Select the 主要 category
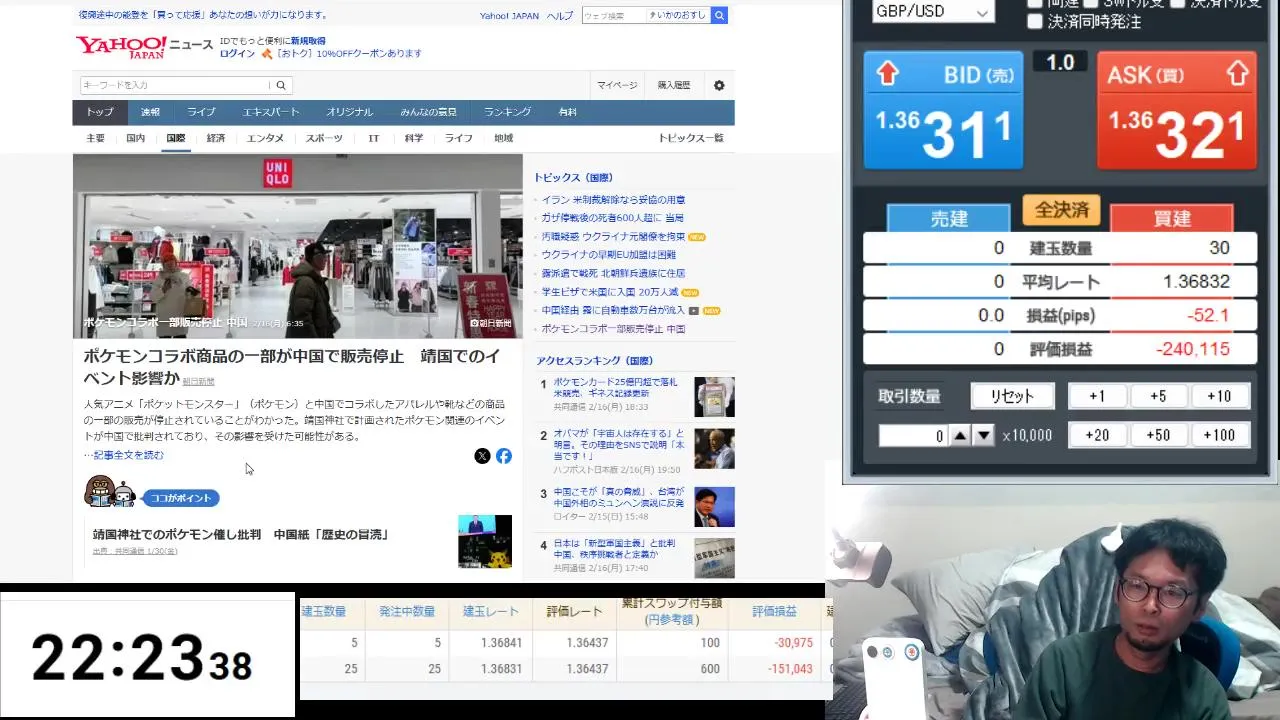Viewport: 1280px width, 720px height. tap(95, 138)
